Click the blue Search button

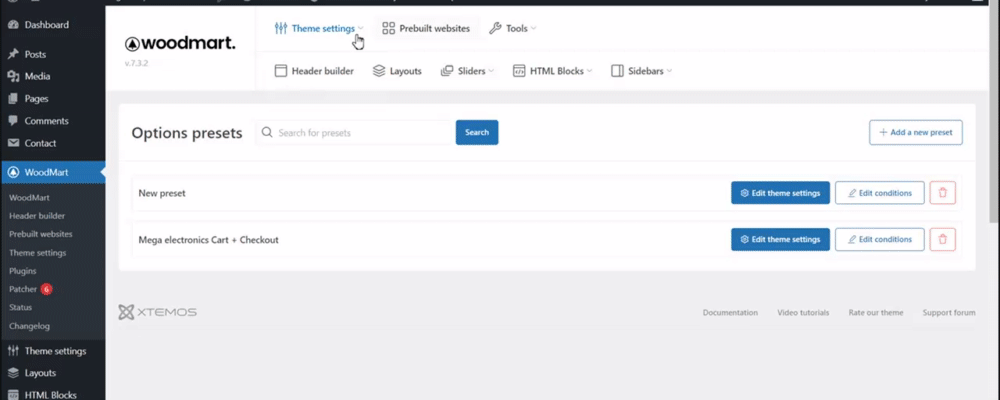[x=477, y=133]
